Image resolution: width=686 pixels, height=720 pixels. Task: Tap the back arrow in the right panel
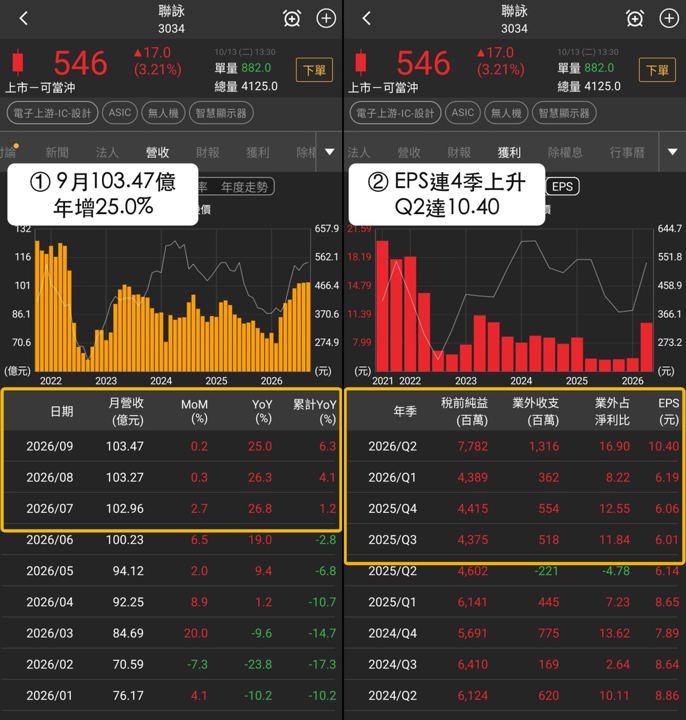tap(366, 19)
